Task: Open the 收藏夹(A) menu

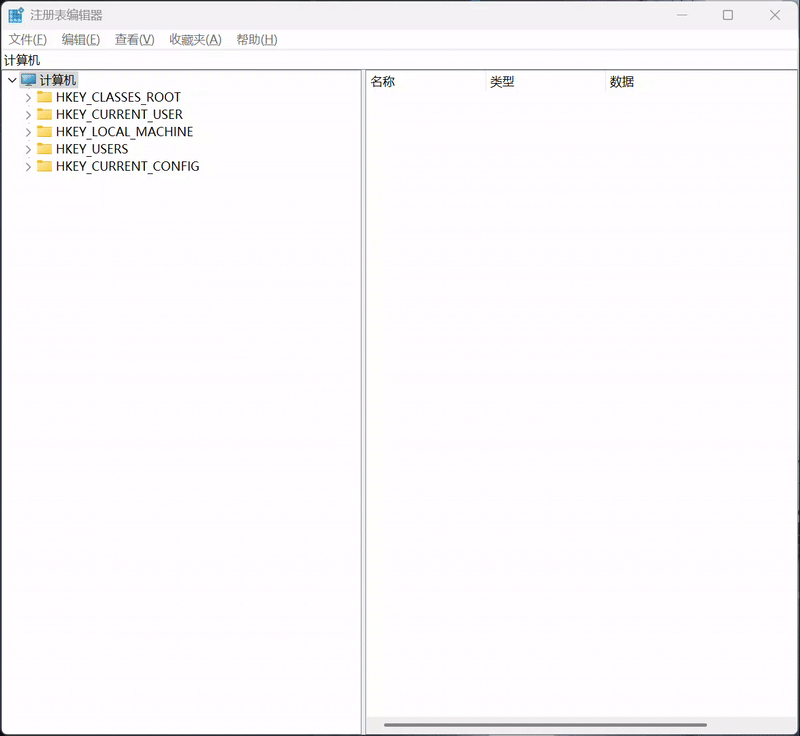Action: (x=195, y=39)
